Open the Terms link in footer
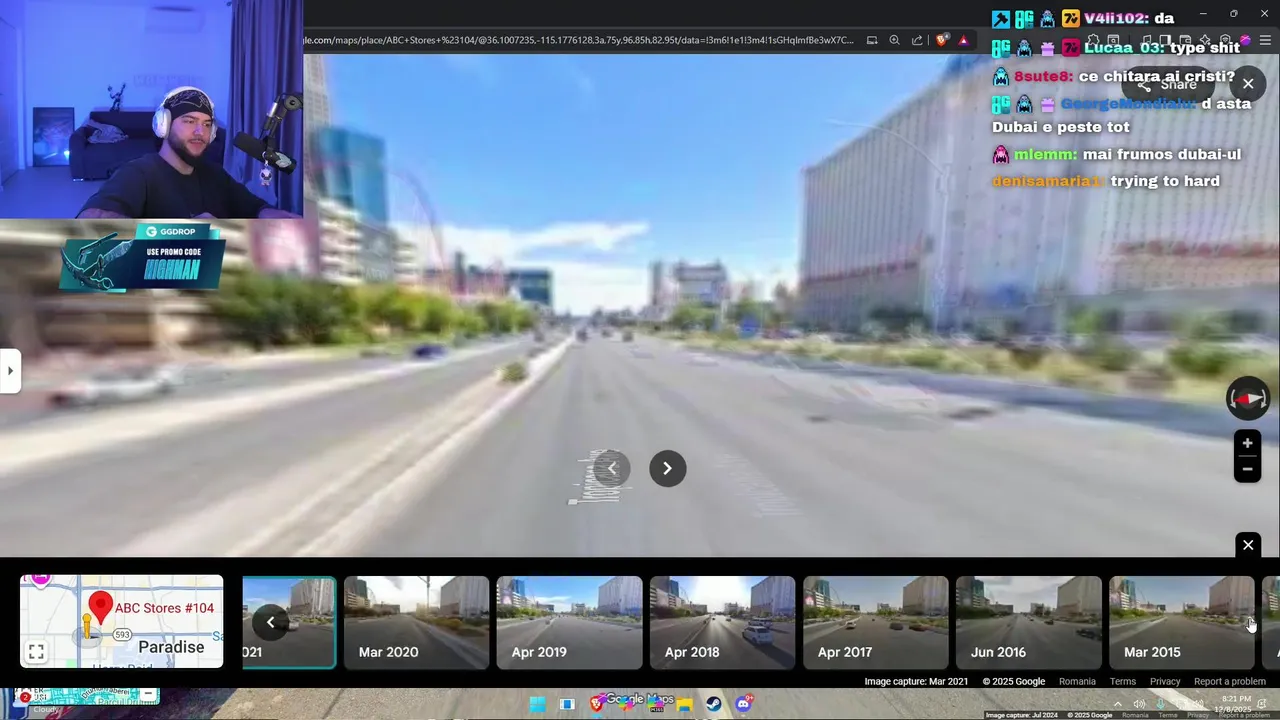Screen dimensions: 1280x720 click(1123, 681)
